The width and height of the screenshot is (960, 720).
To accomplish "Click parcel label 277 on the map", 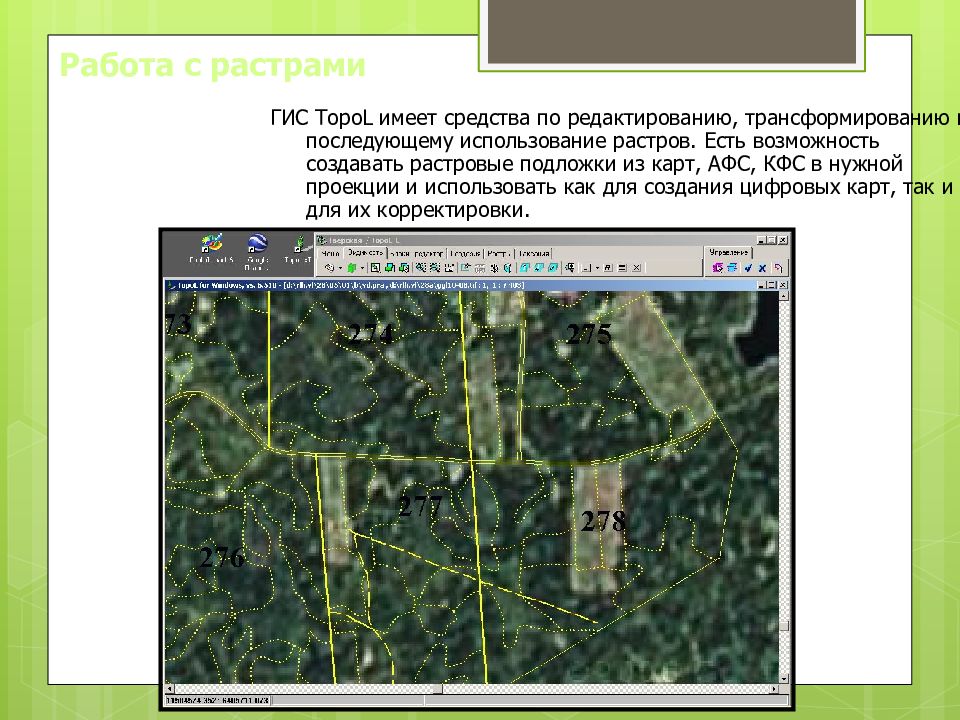I will point(420,507).
